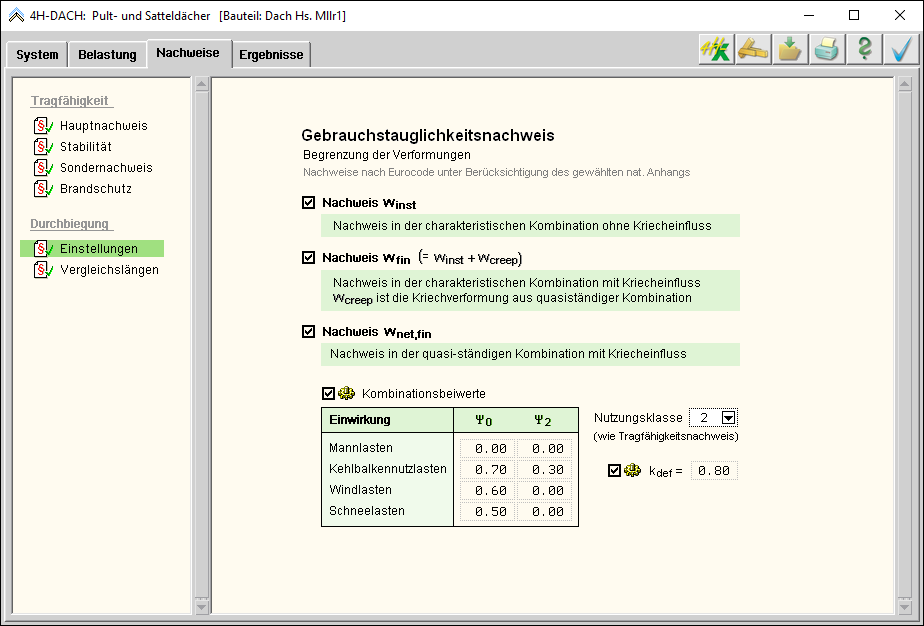The height and width of the screenshot is (626, 924).
Task: Toggle the Nachweis winst checkbox
Action: coord(308,203)
